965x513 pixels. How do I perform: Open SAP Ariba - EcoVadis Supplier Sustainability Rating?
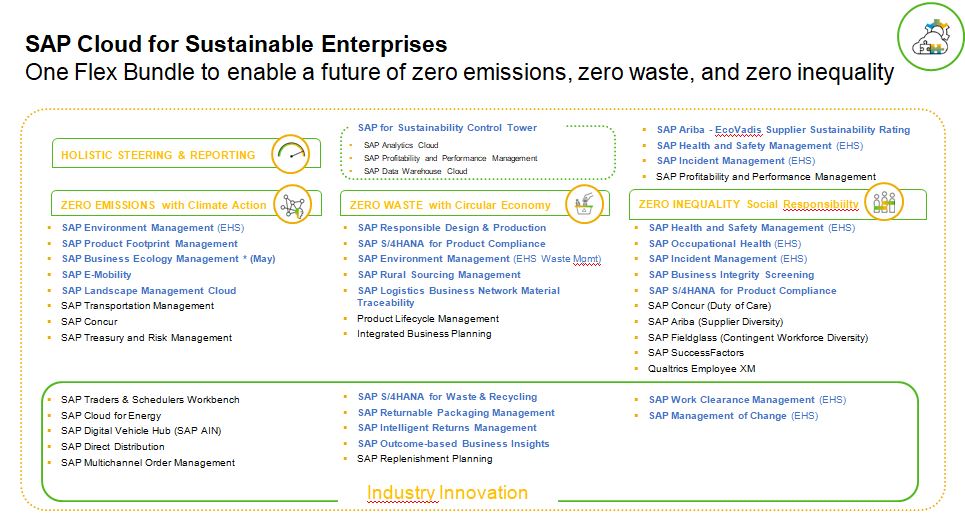click(x=783, y=130)
